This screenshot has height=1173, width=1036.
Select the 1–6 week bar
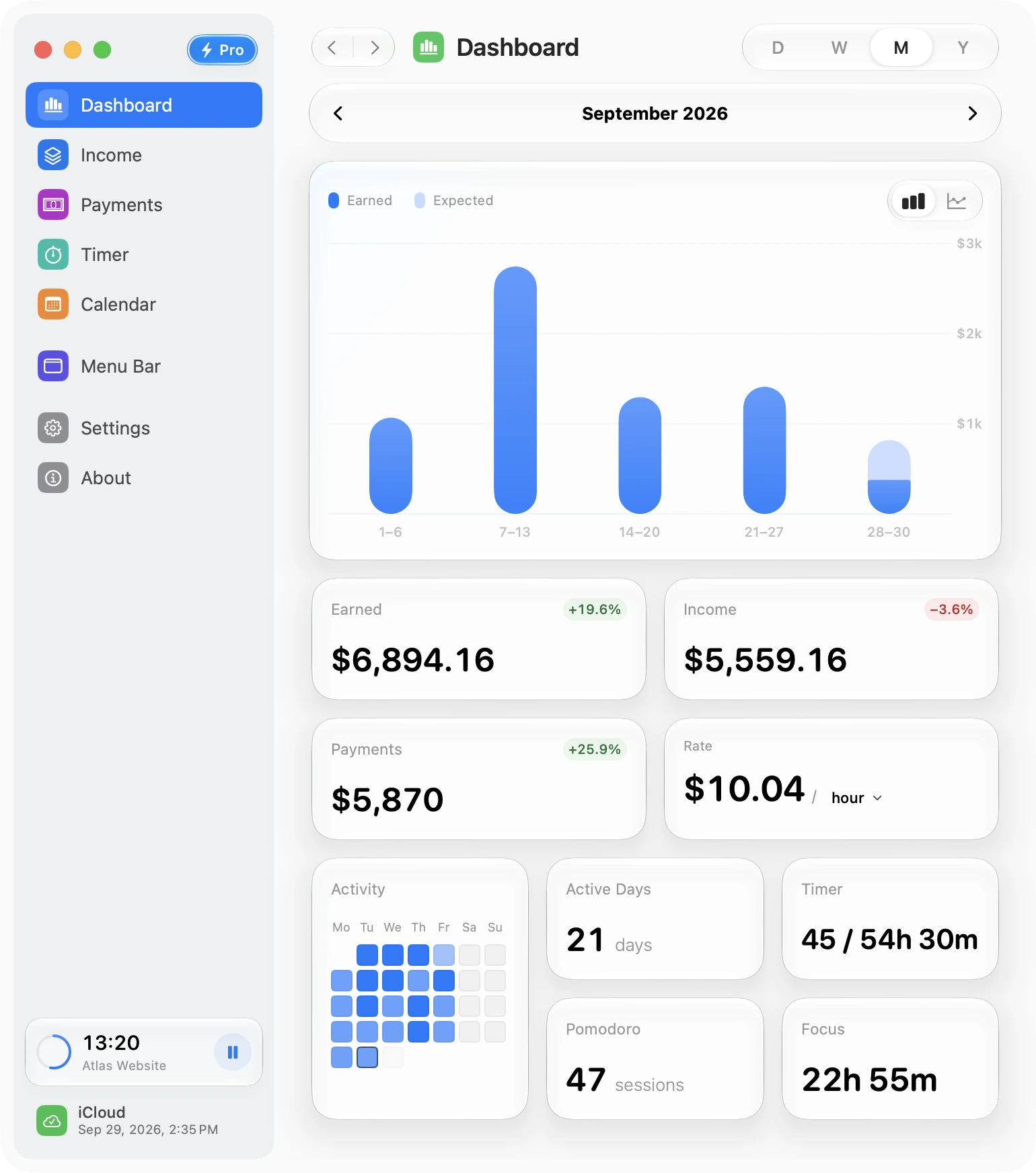[x=391, y=465]
